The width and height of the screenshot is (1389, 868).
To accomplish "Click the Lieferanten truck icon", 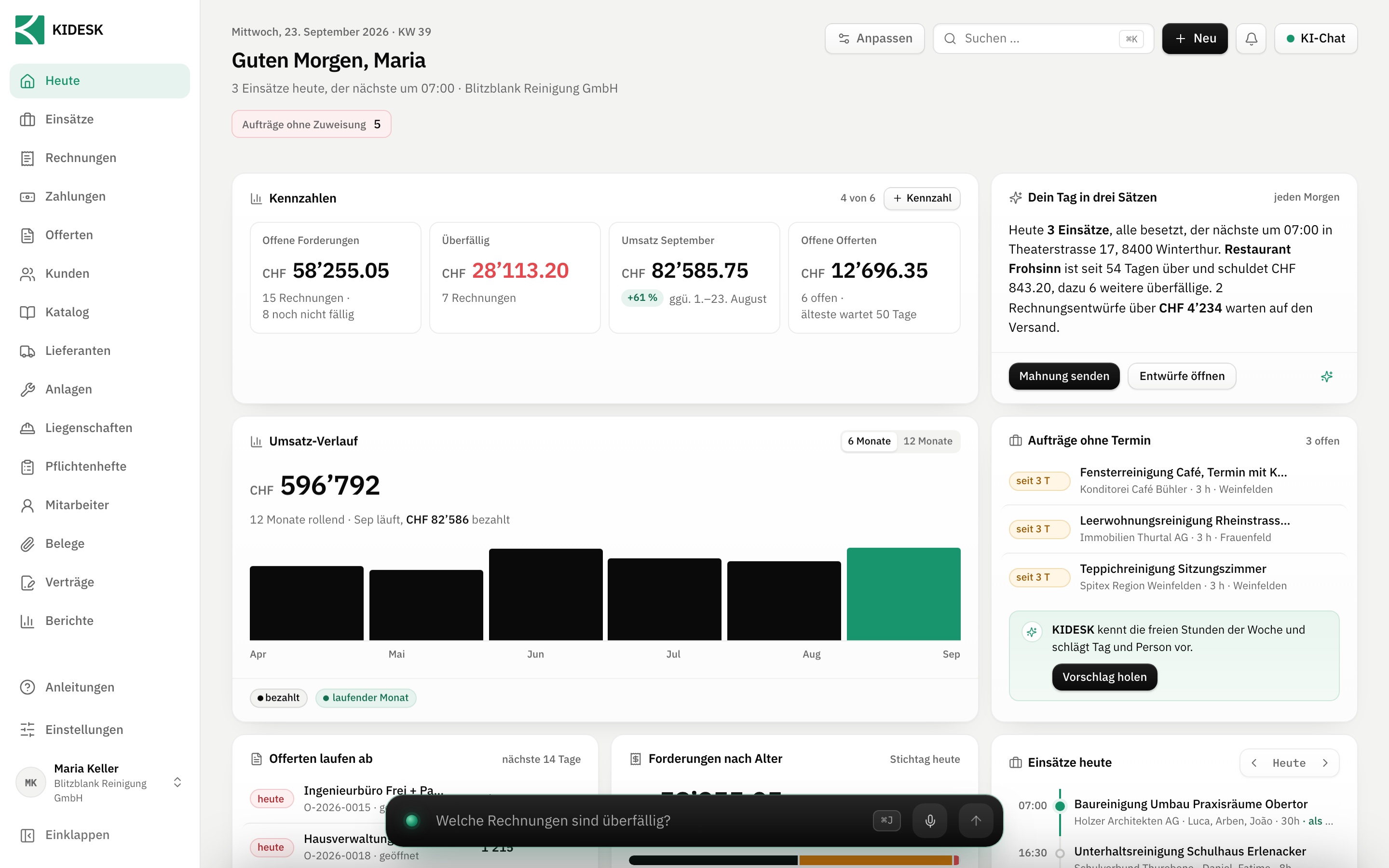I will point(27,351).
